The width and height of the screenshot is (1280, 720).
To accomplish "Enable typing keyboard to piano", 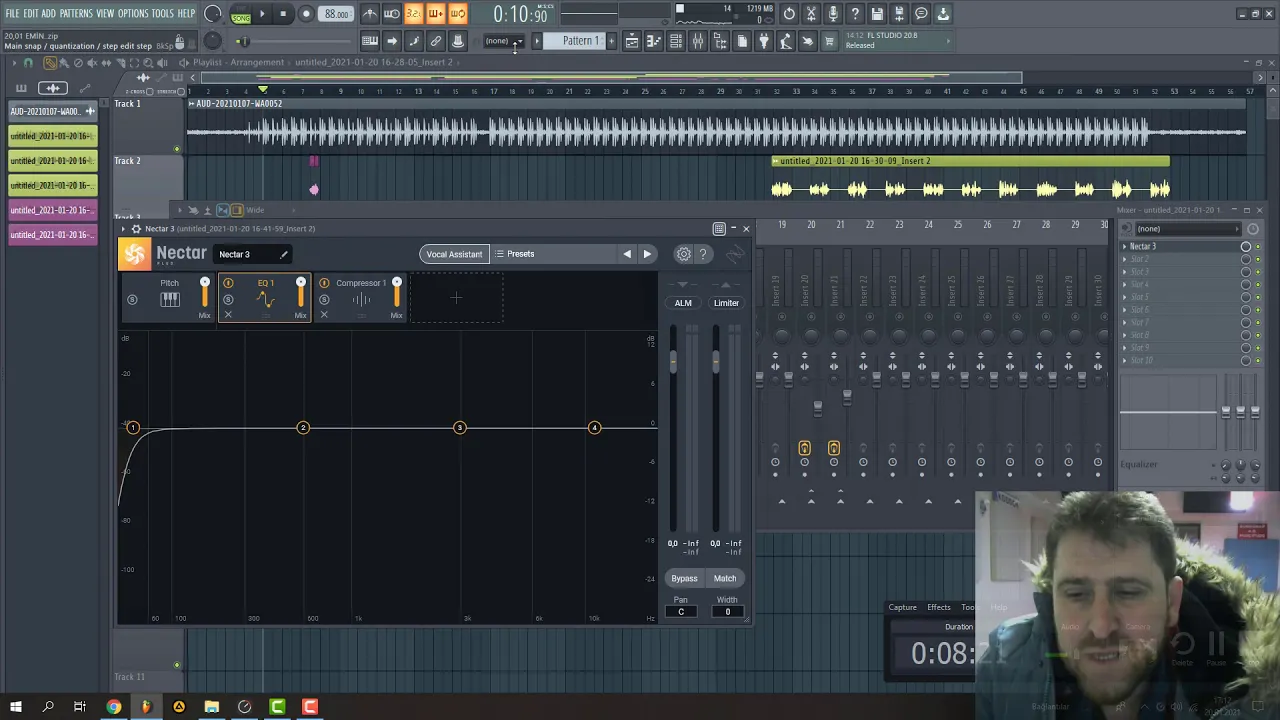I will coord(370,41).
